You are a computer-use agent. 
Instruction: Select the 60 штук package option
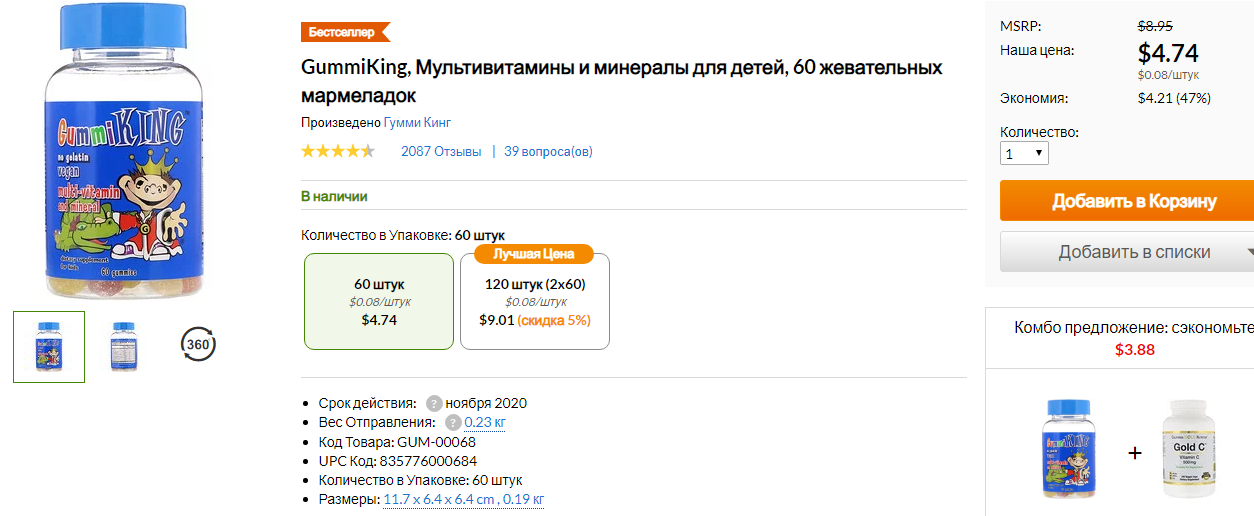(379, 301)
